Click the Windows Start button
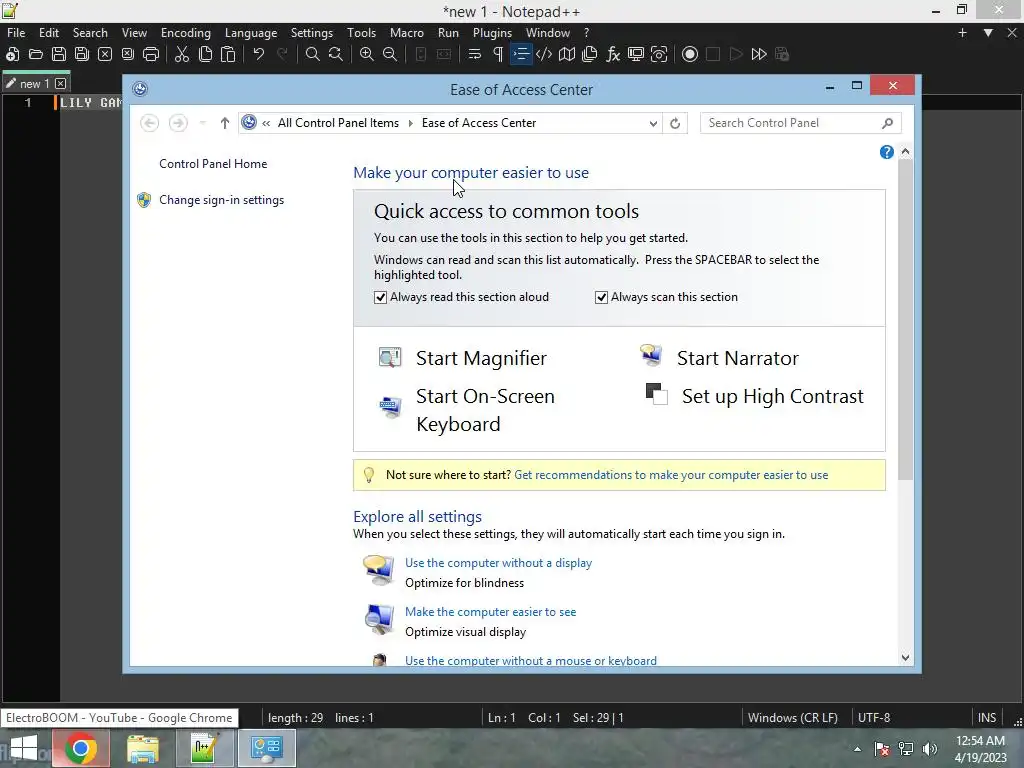 (x=24, y=748)
